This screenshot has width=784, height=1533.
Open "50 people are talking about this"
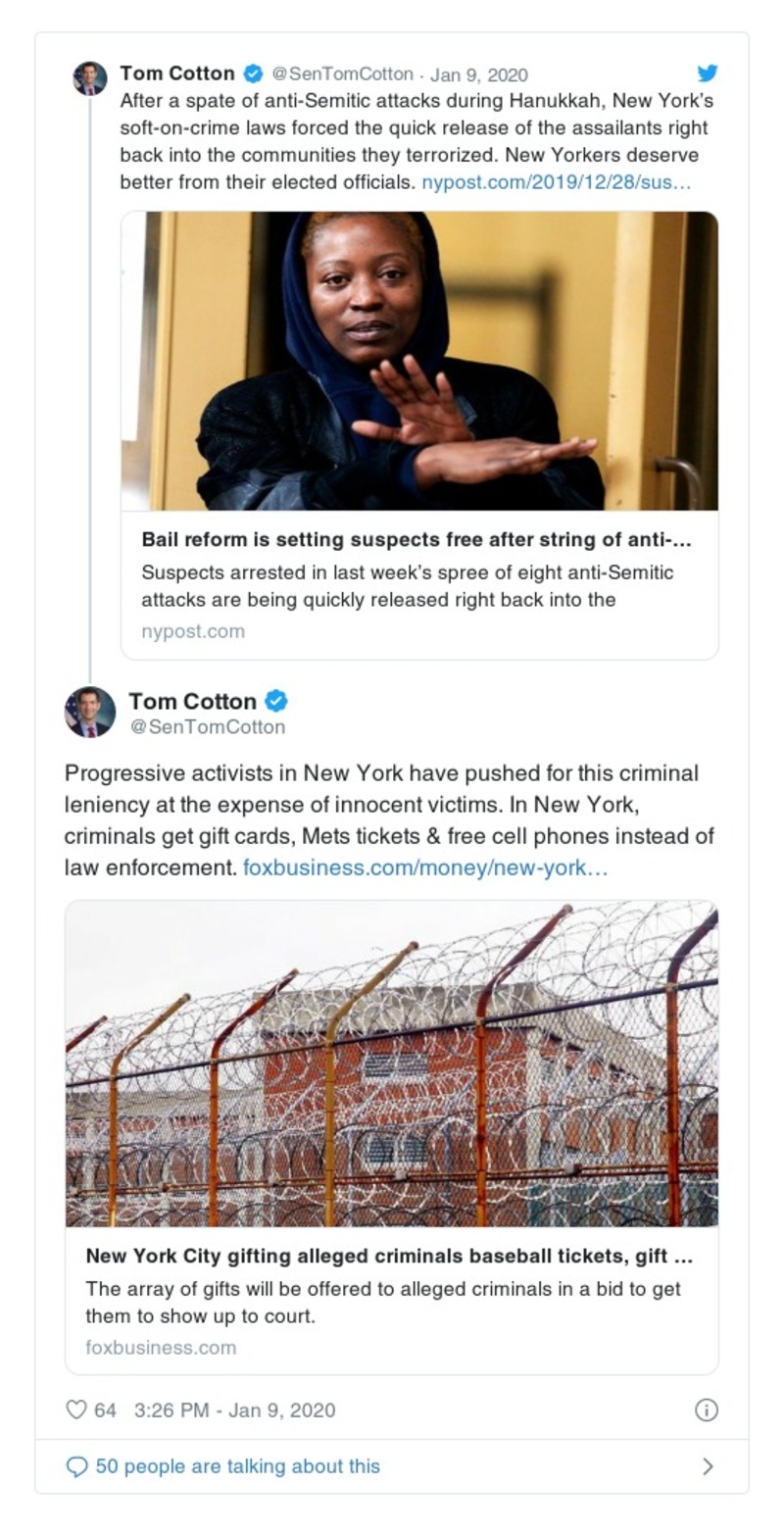pyautogui.click(x=237, y=1466)
